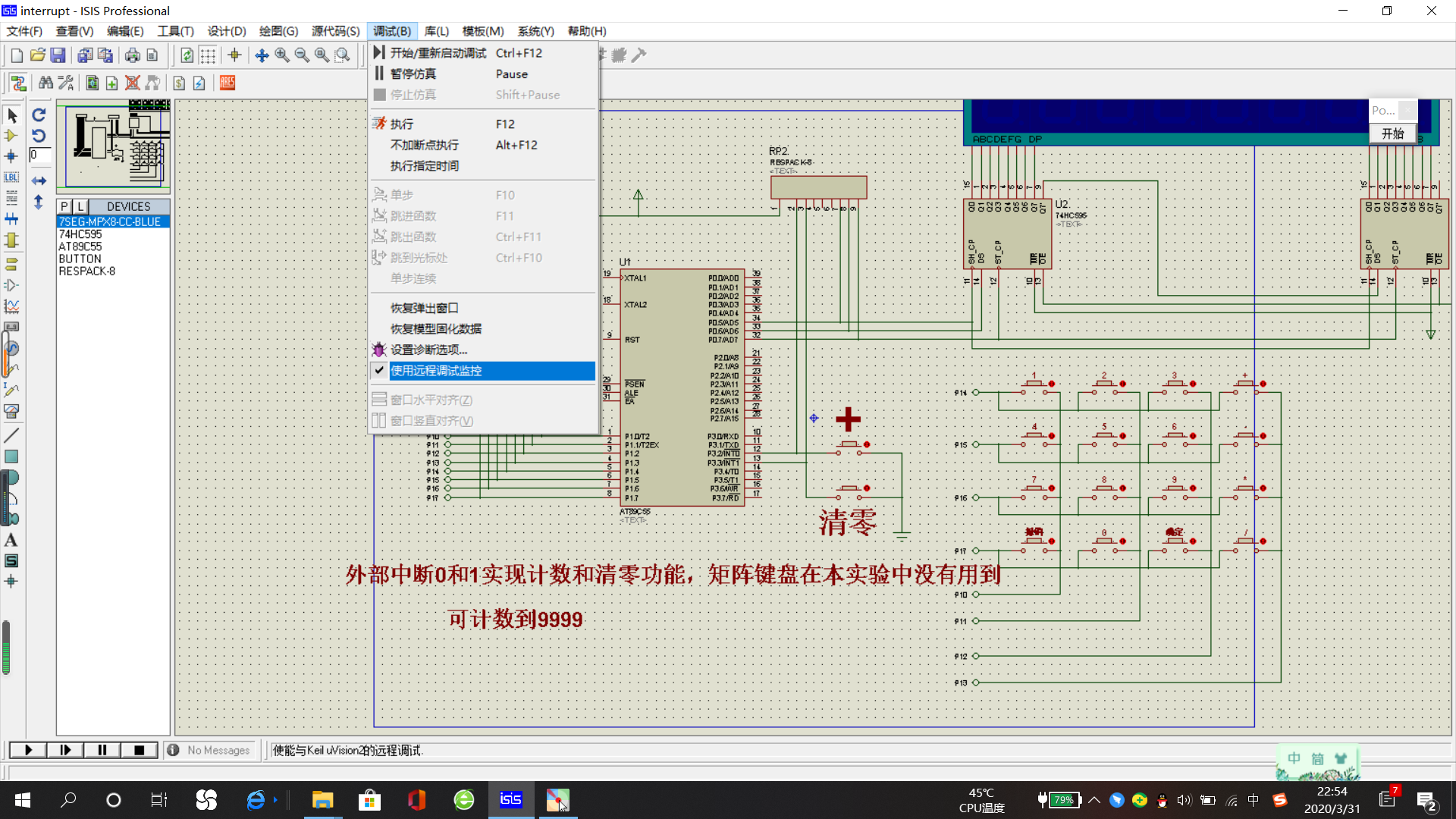Click the rotation angle input field
1456x819 pixels.
(x=40, y=155)
